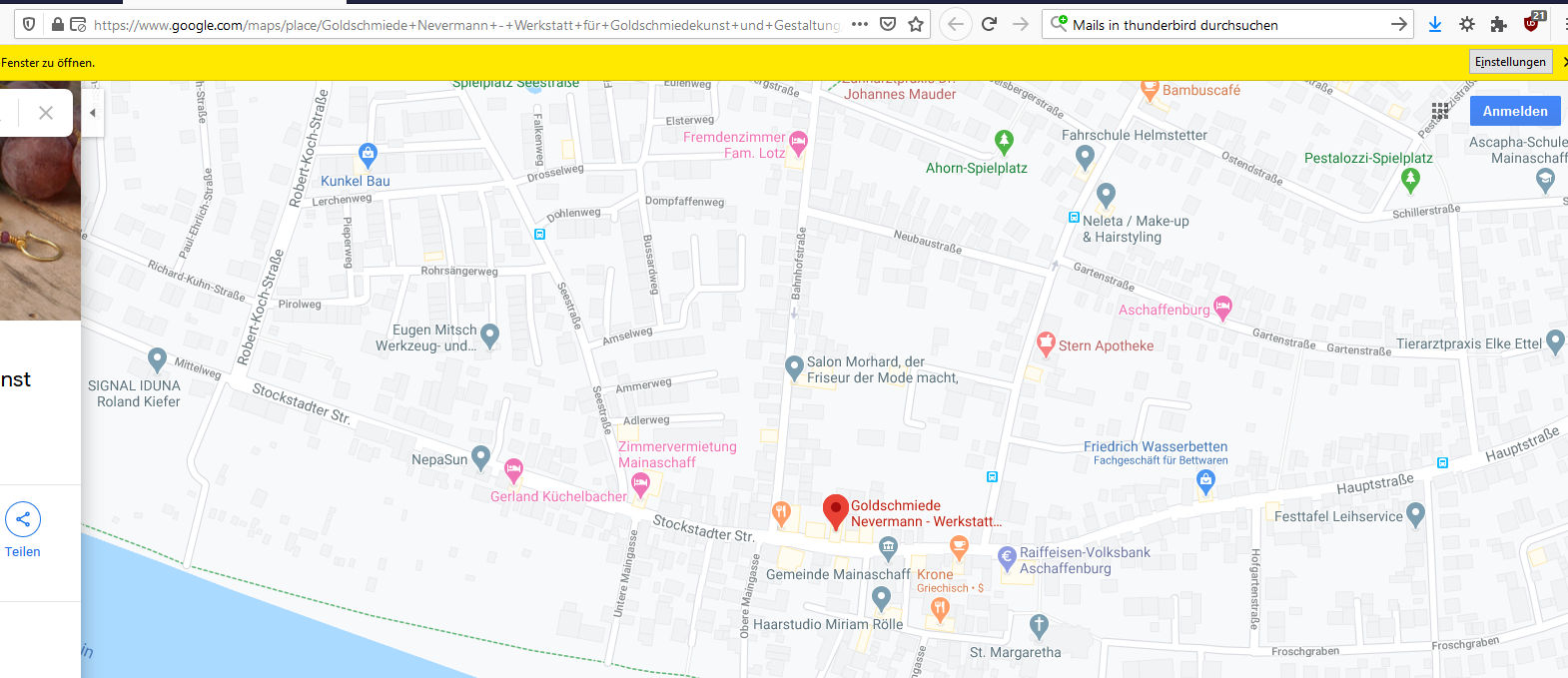
Task: Open the Google apps grid icon
Action: point(1439,111)
